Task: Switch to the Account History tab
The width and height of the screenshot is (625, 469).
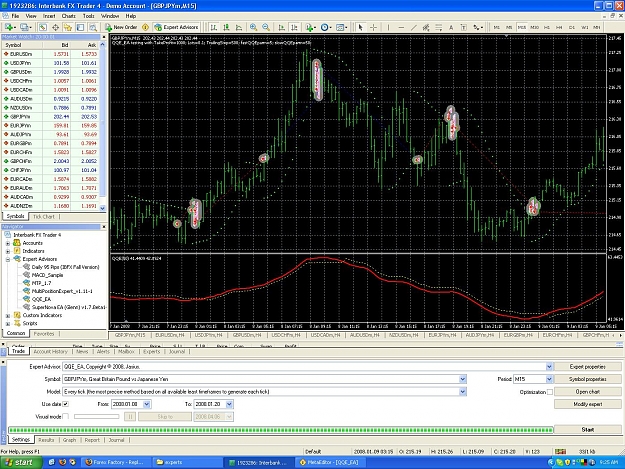Action: 51,351
